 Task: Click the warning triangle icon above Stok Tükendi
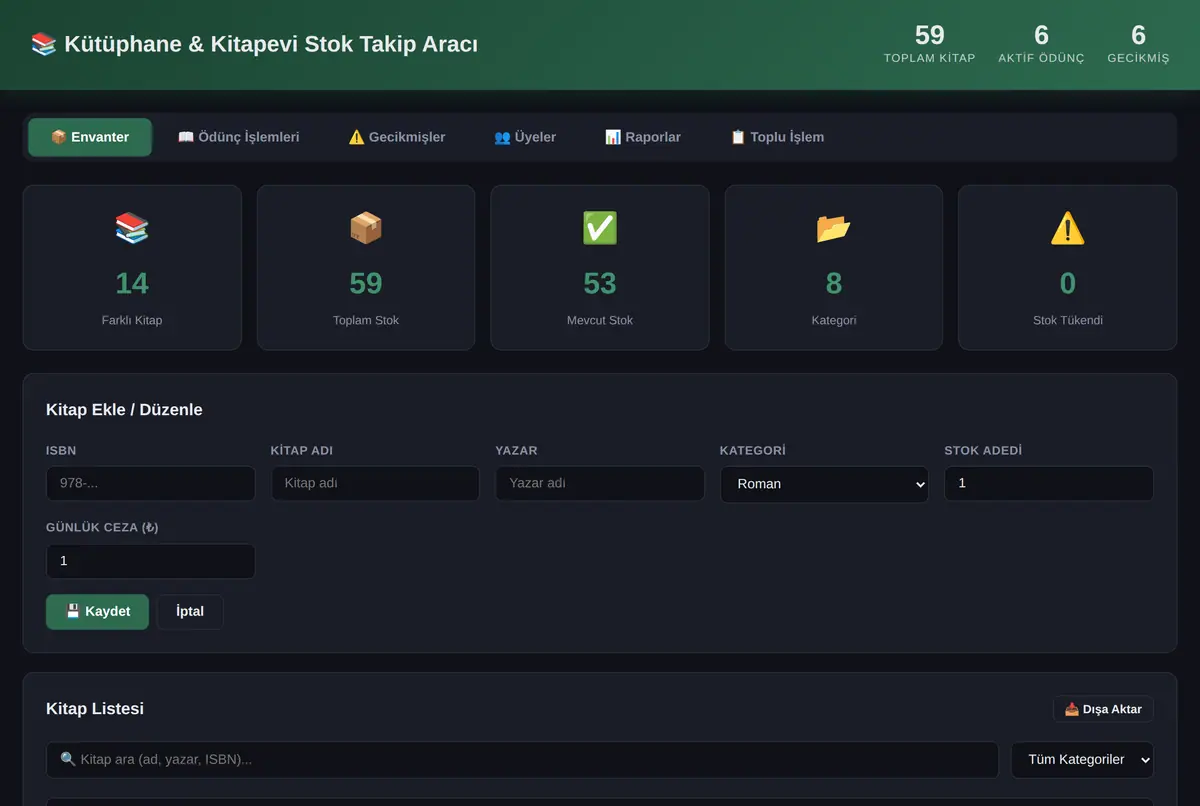(1068, 228)
